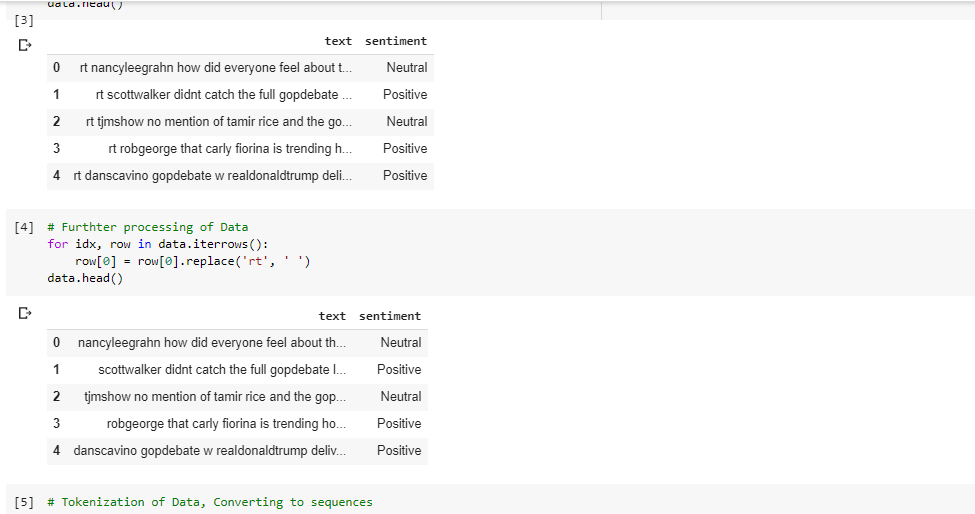Image resolution: width=975 pixels, height=514 pixels.
Task: Click Neutral sentiment in second table row 2
Action: click(400, 397)
